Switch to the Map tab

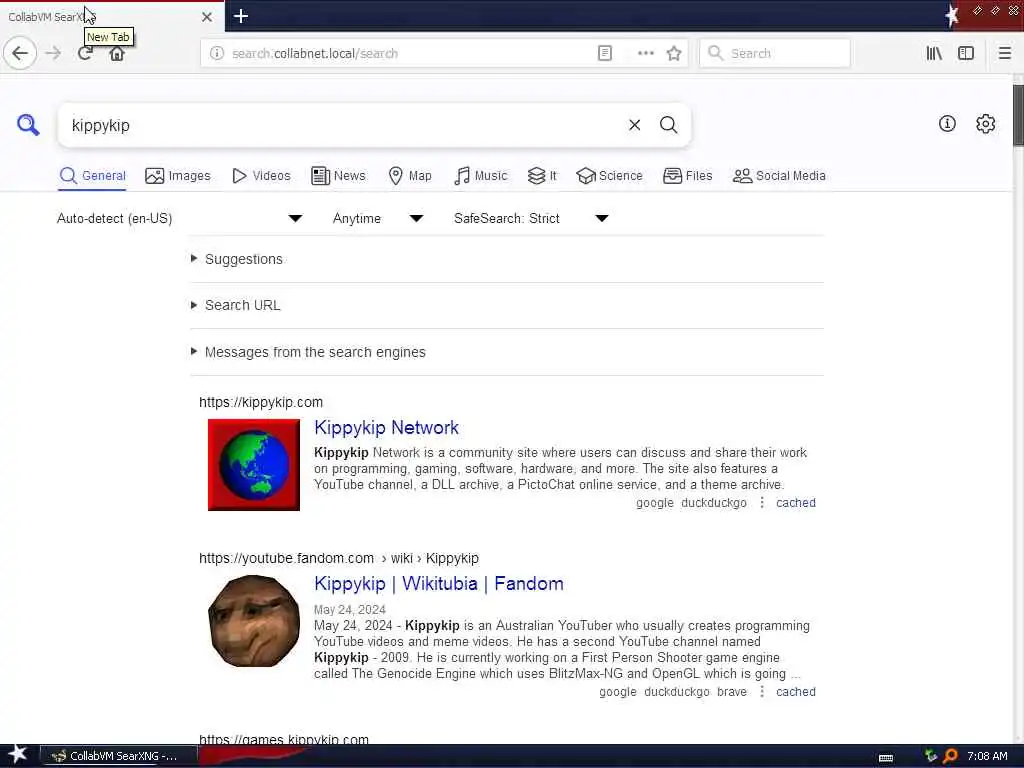coord(410,176)
